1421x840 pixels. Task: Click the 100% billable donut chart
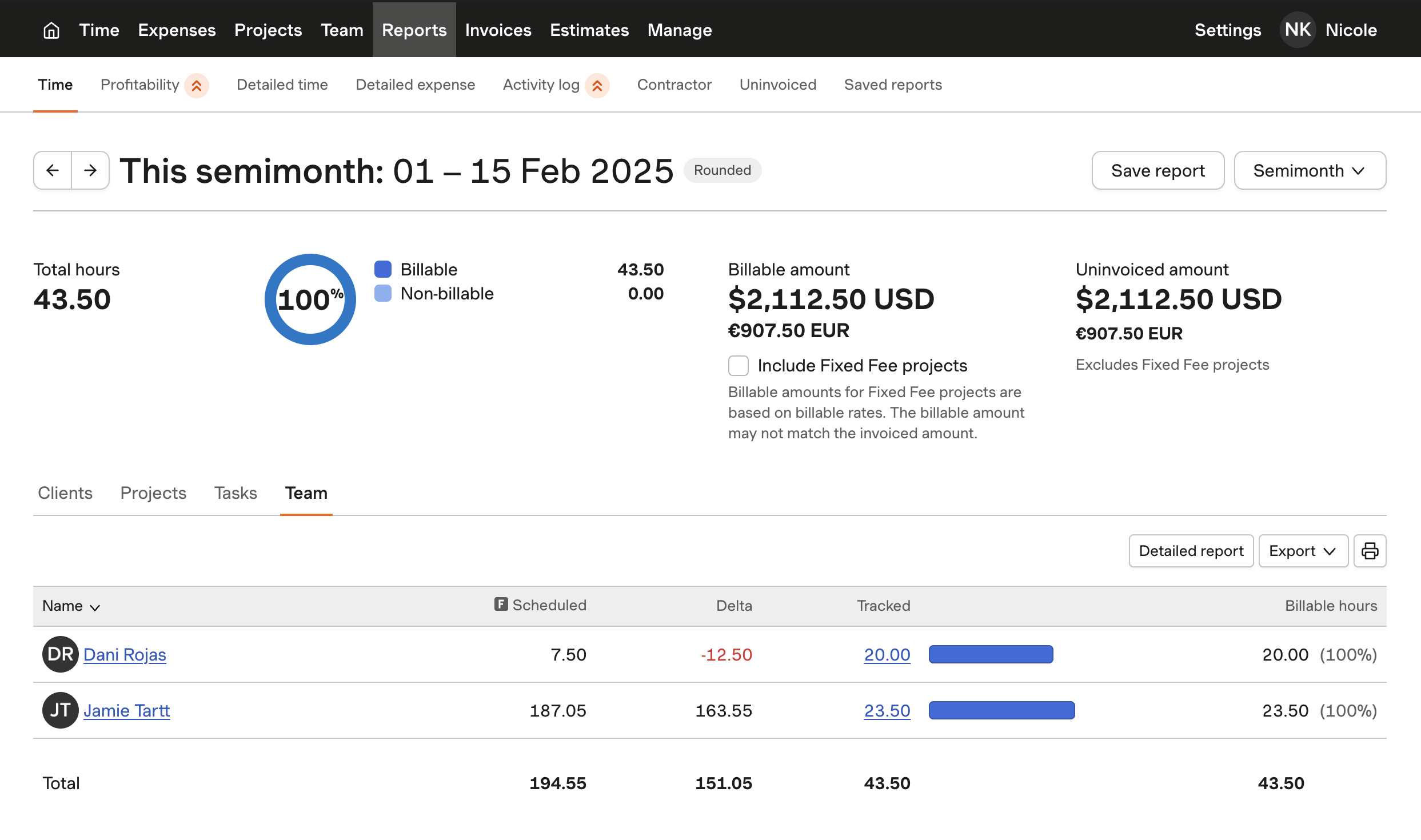(310, 299)
